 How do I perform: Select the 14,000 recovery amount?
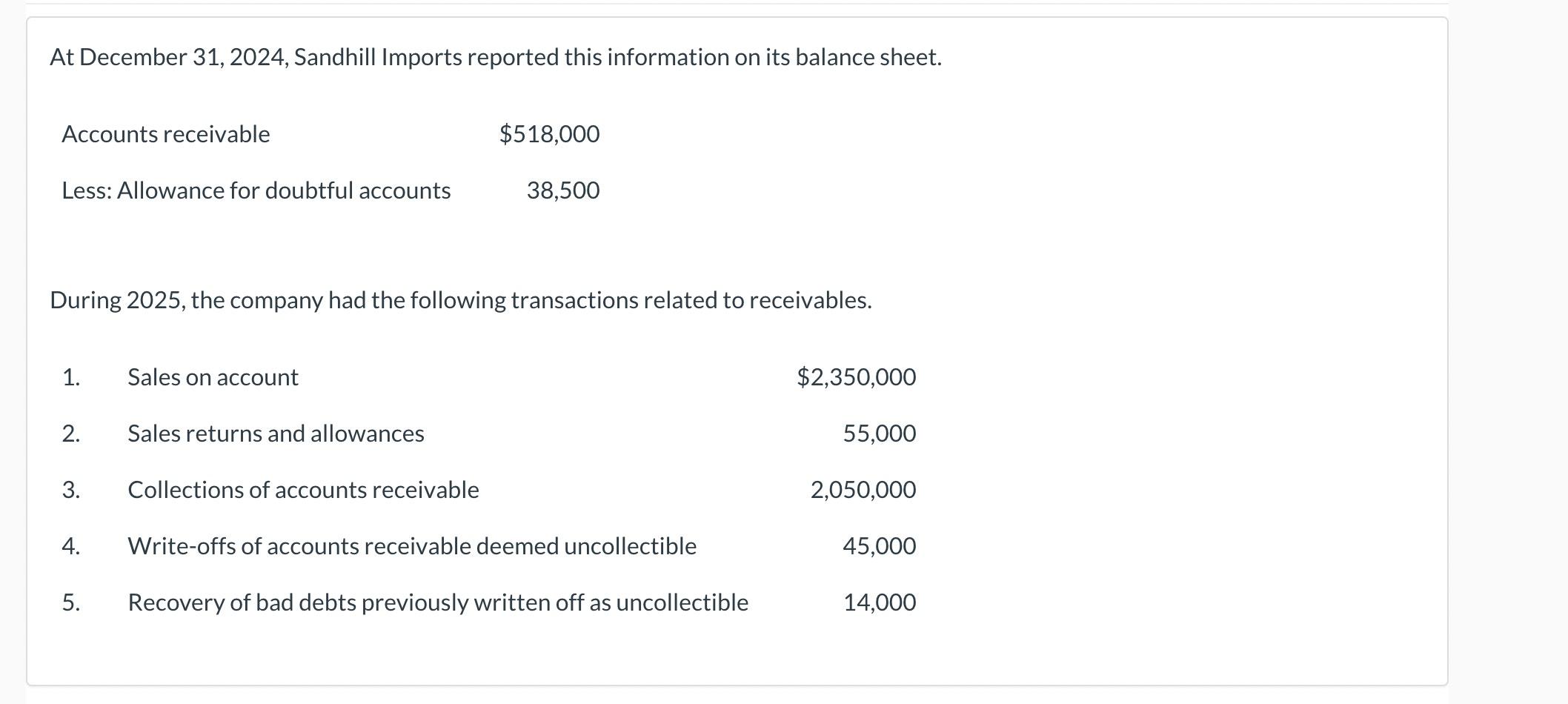coord(879,602)
